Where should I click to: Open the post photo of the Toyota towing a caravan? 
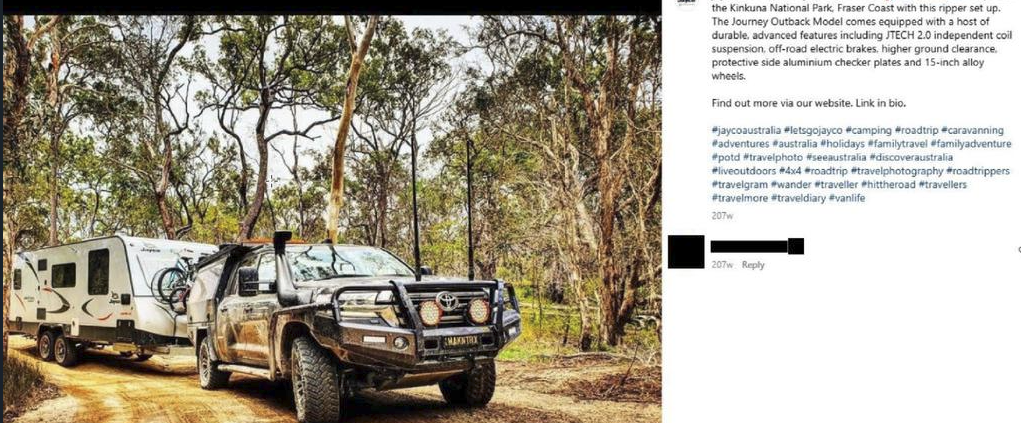pyautogui.click(x=332, y=219)
